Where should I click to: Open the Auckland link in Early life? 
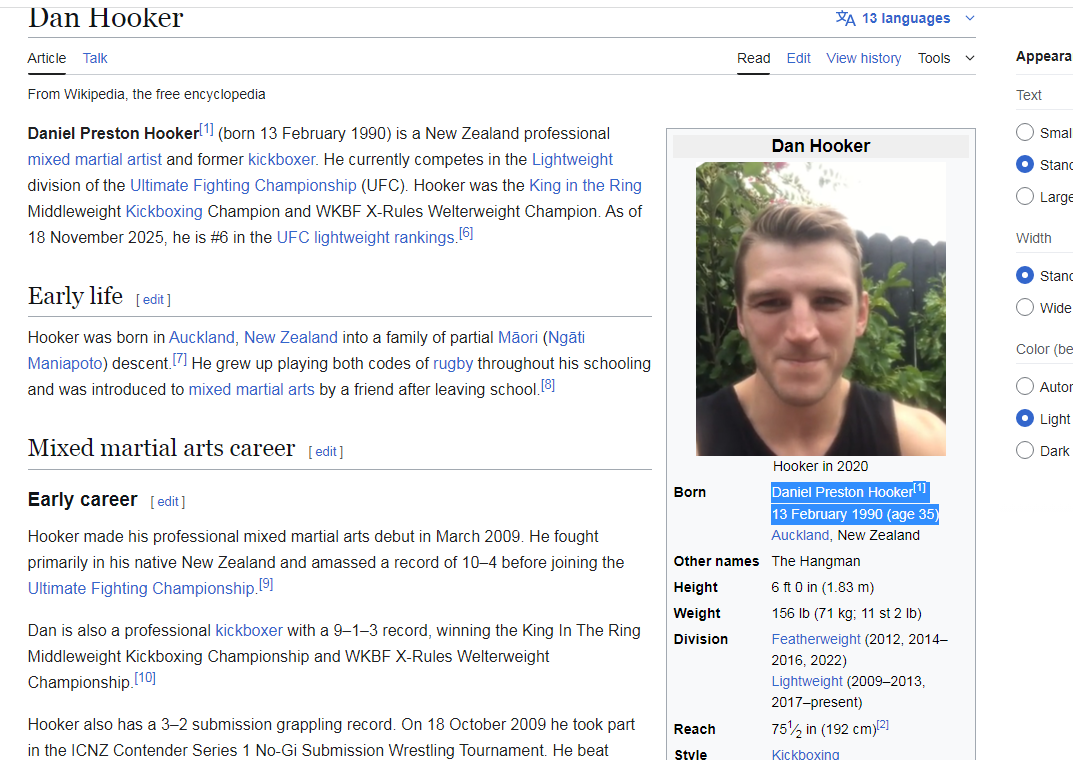click(202, 337)
